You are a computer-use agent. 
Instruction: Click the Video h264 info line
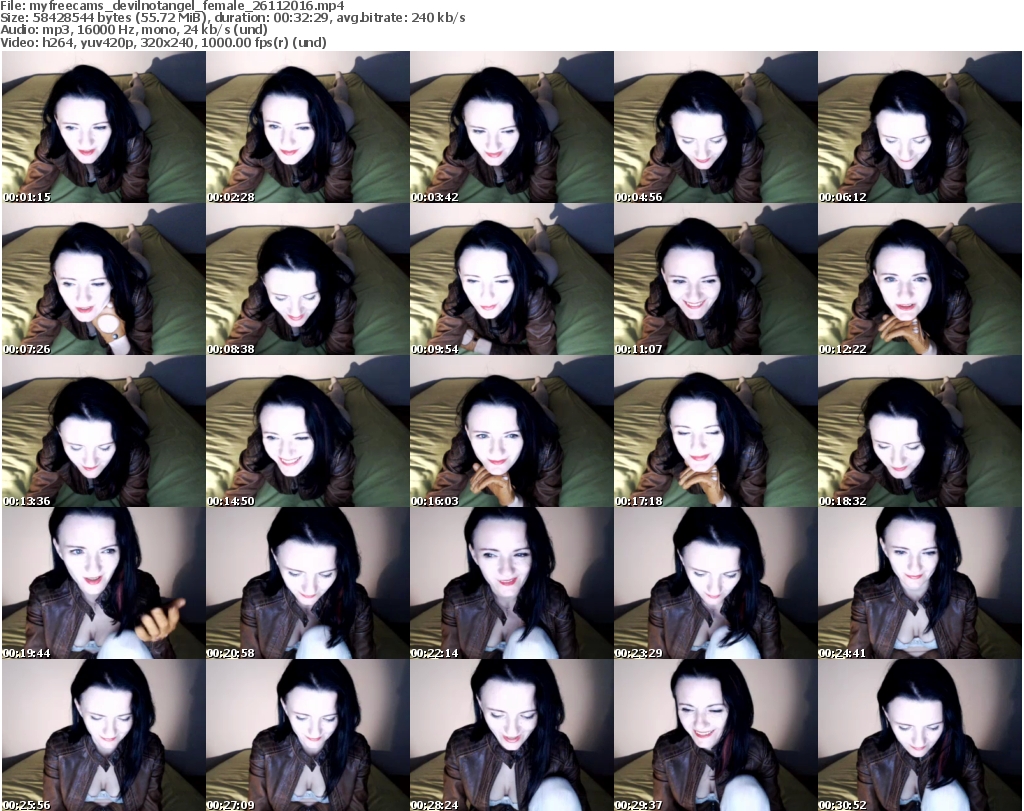point(163,42)
